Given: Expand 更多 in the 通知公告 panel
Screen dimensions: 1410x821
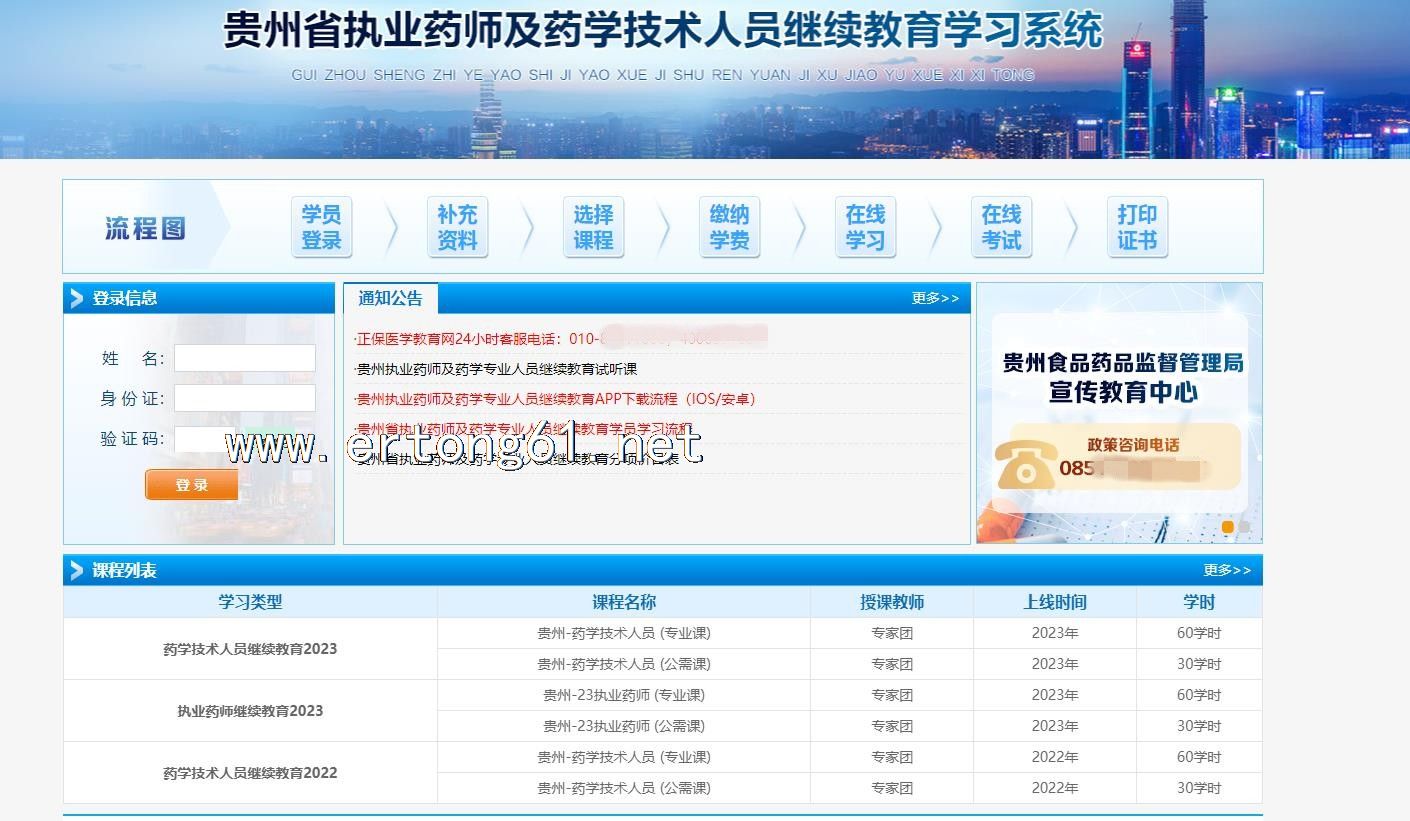Looking at the screenshot, I should [x=934, y=298].
